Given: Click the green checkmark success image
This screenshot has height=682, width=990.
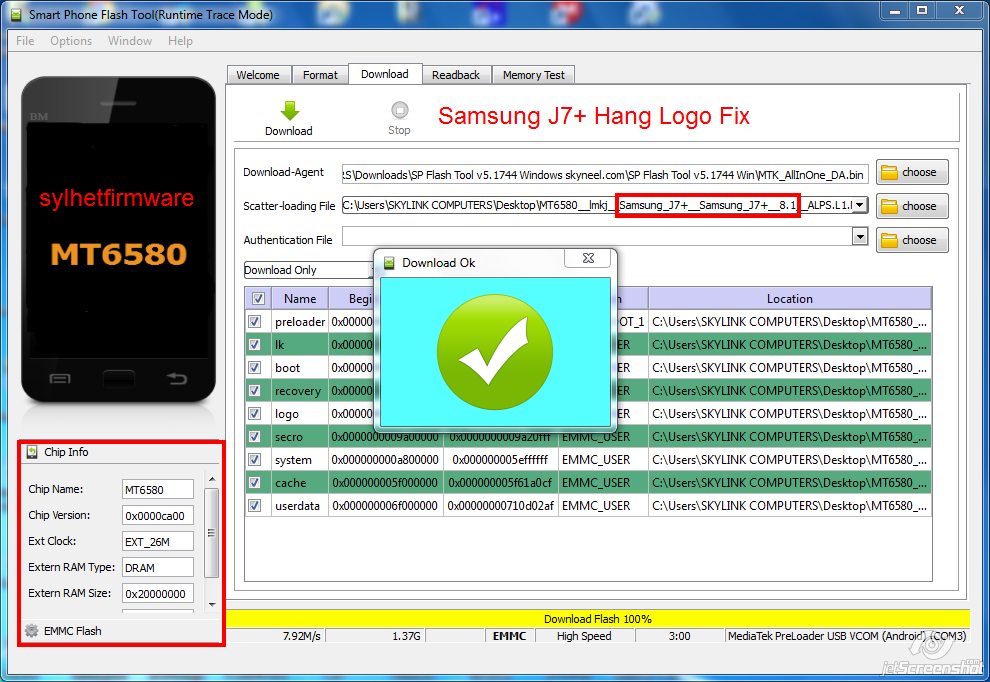Looking at the screenshot, I should (x=494, y=352).
